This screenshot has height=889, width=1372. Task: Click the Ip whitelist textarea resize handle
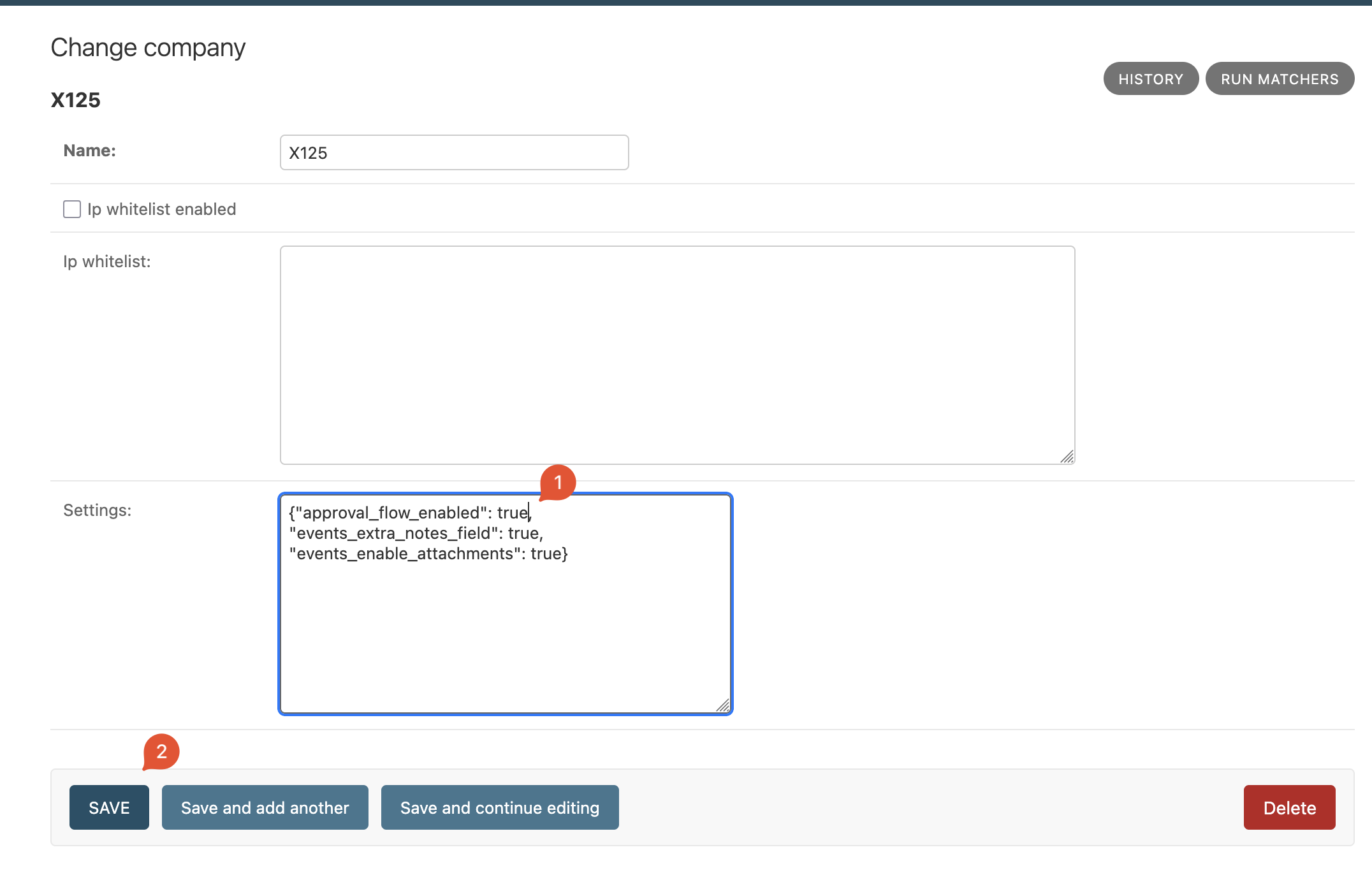(1067, 457)
